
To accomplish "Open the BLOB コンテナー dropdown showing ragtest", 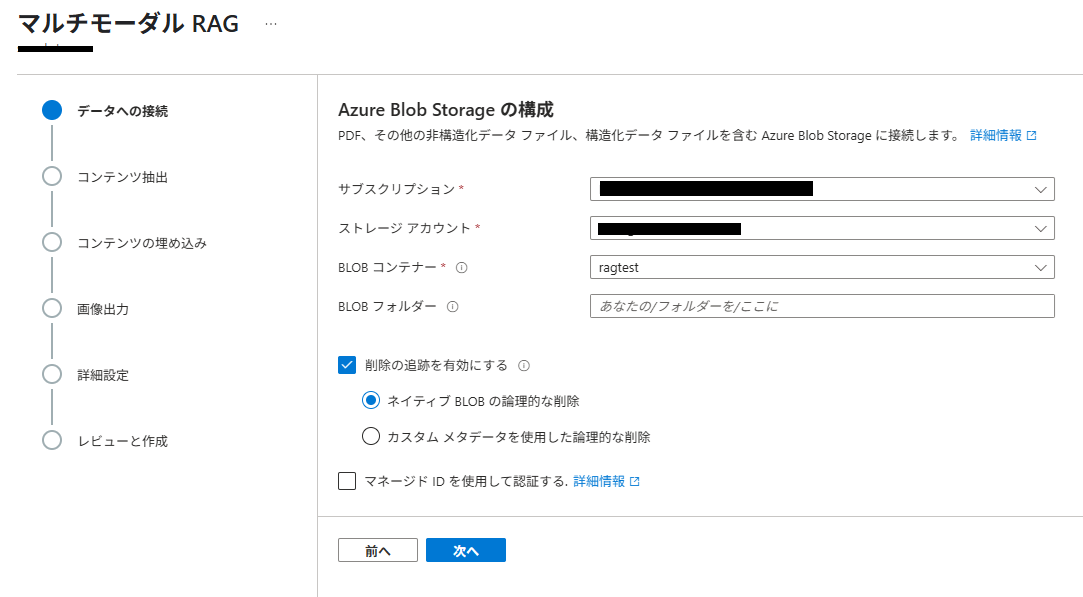I will (x=822, y=267).
